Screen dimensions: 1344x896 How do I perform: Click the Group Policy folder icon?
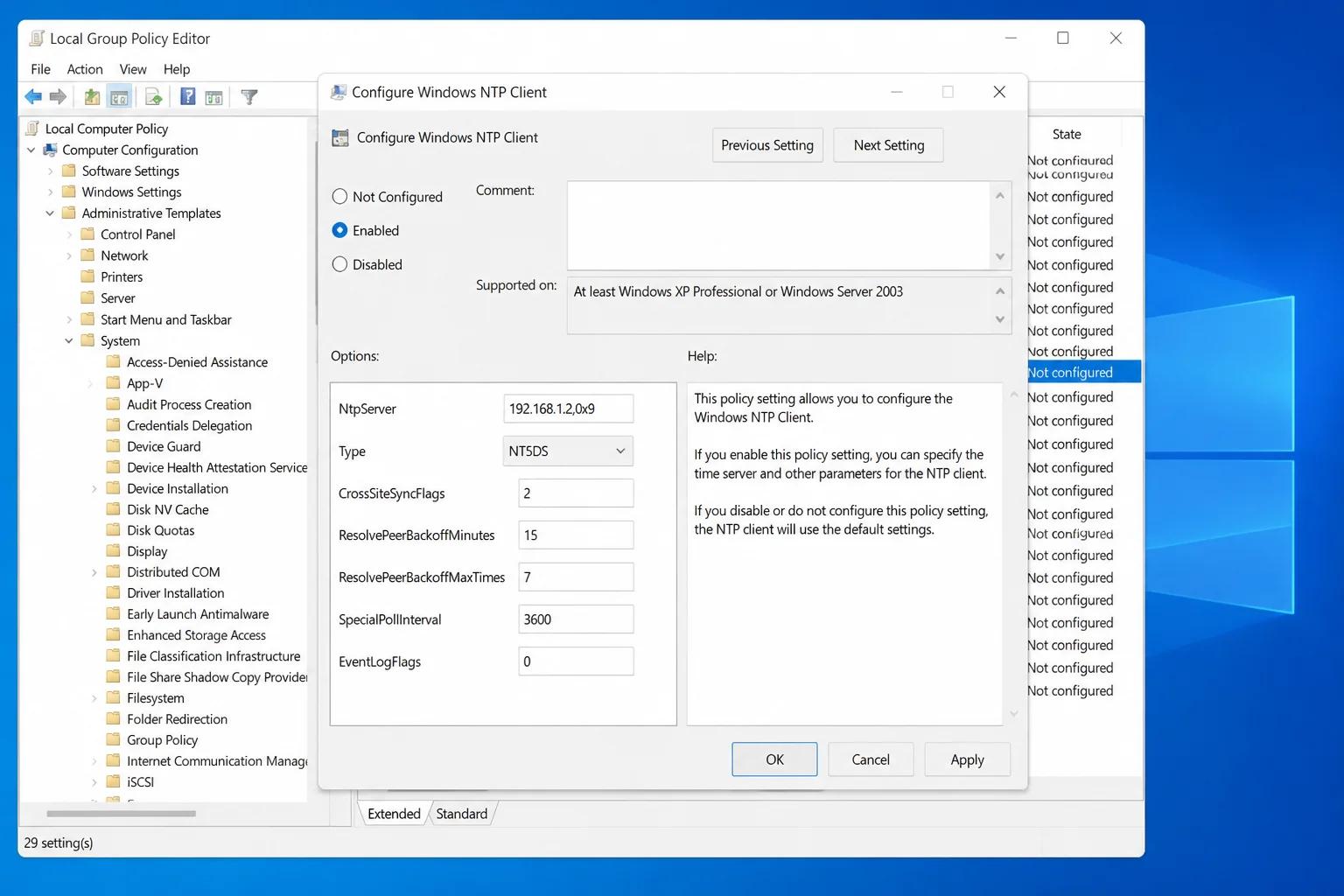coord(113,739)
